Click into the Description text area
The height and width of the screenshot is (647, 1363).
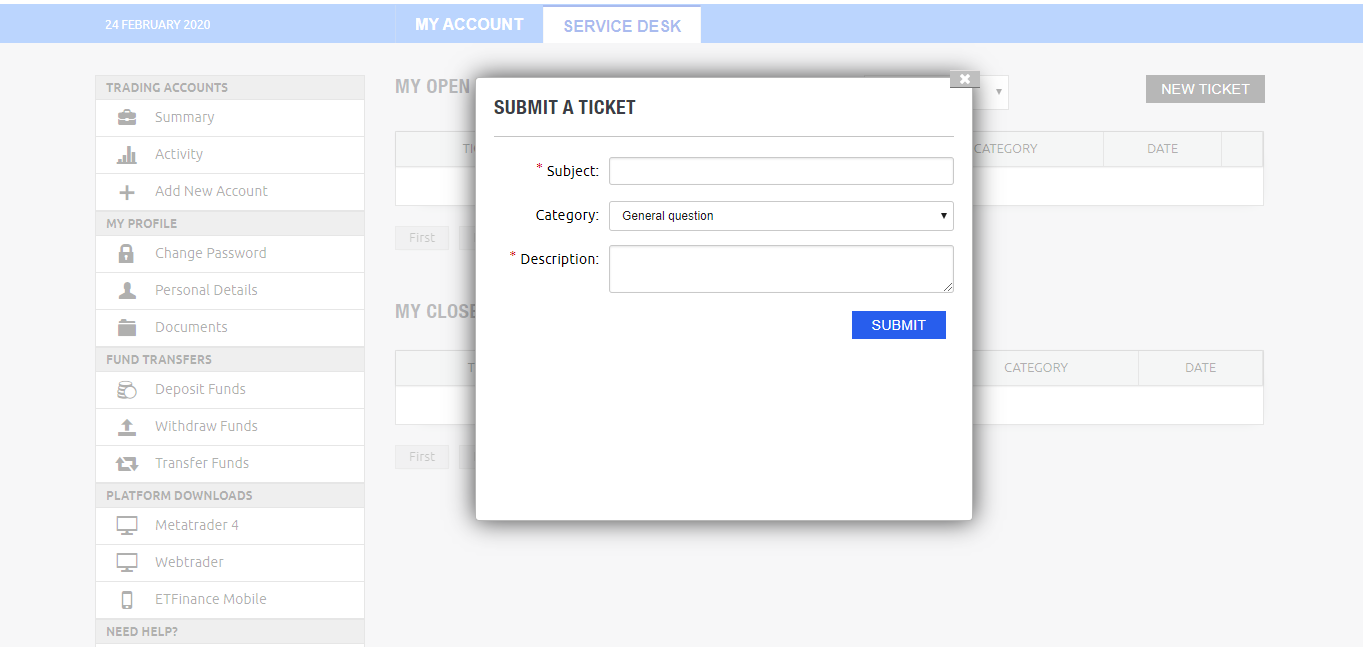781,269
